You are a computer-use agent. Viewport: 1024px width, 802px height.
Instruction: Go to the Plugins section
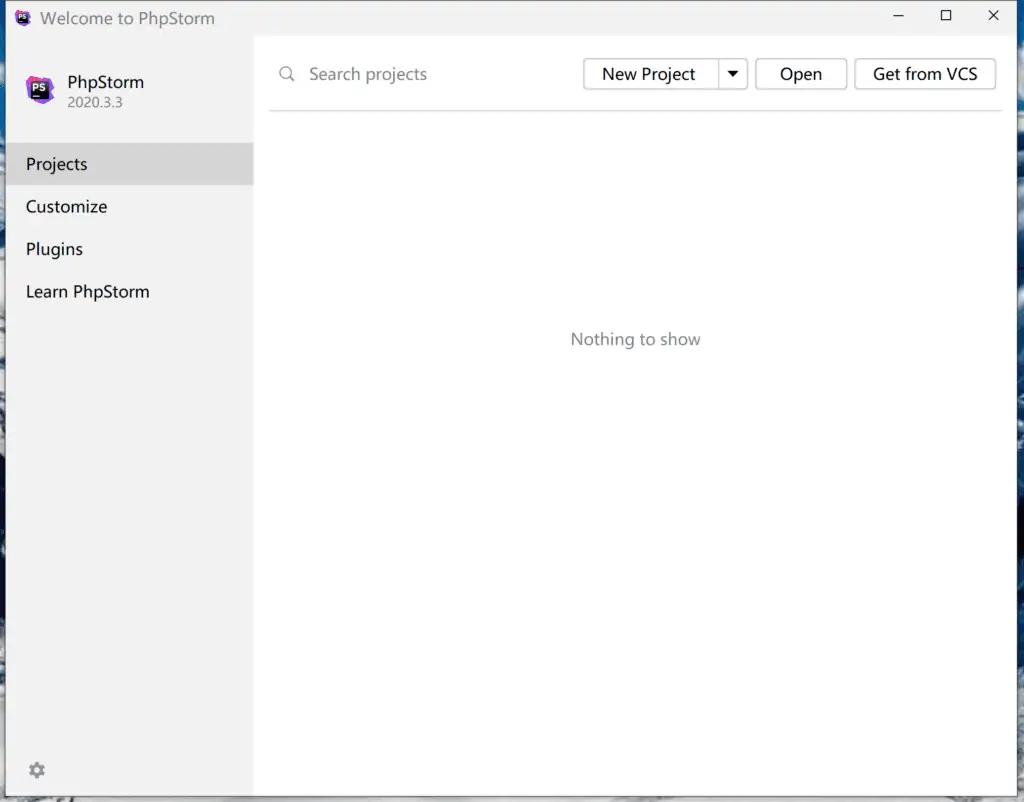tap(54, 249)
